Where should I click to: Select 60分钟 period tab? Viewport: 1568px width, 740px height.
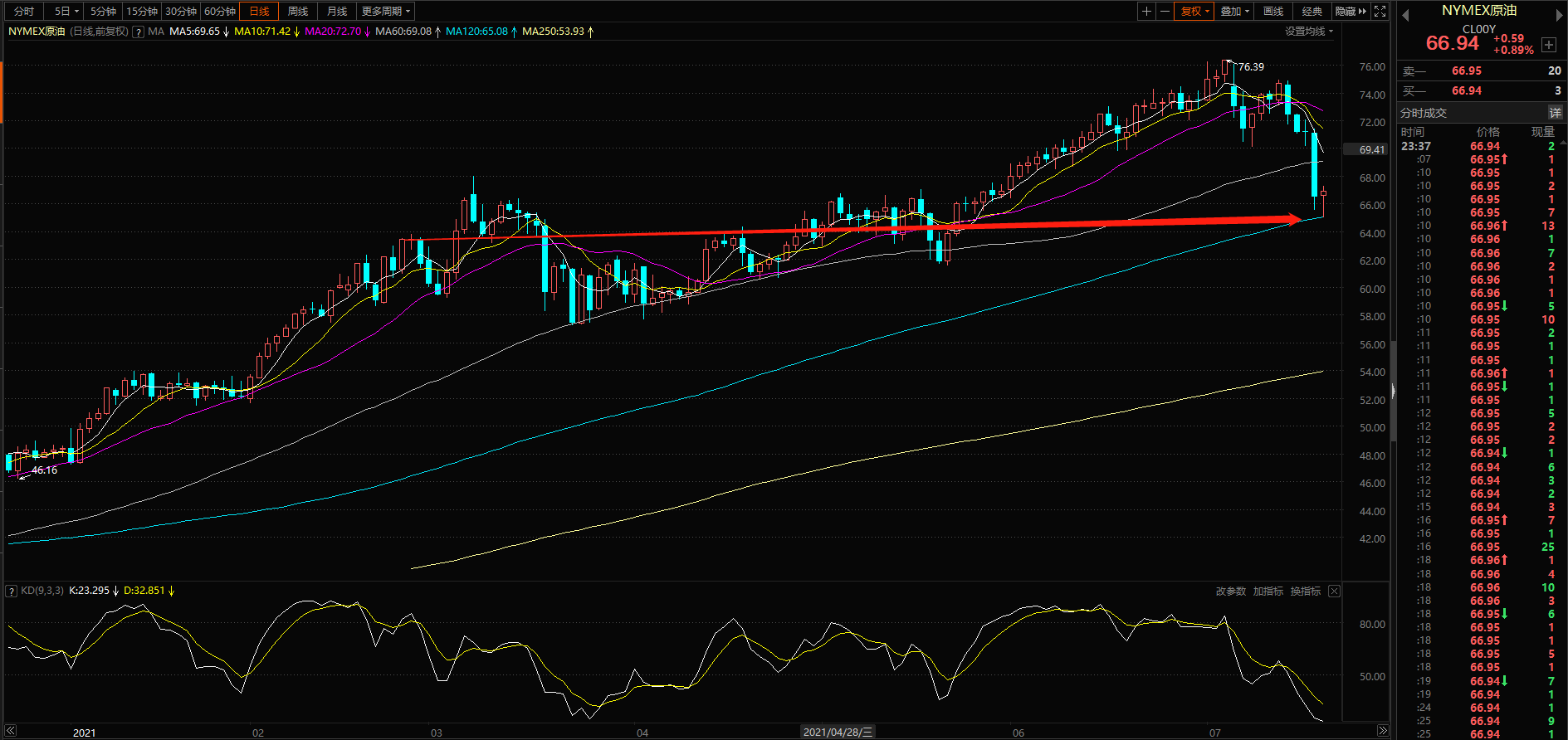(220, 11)
